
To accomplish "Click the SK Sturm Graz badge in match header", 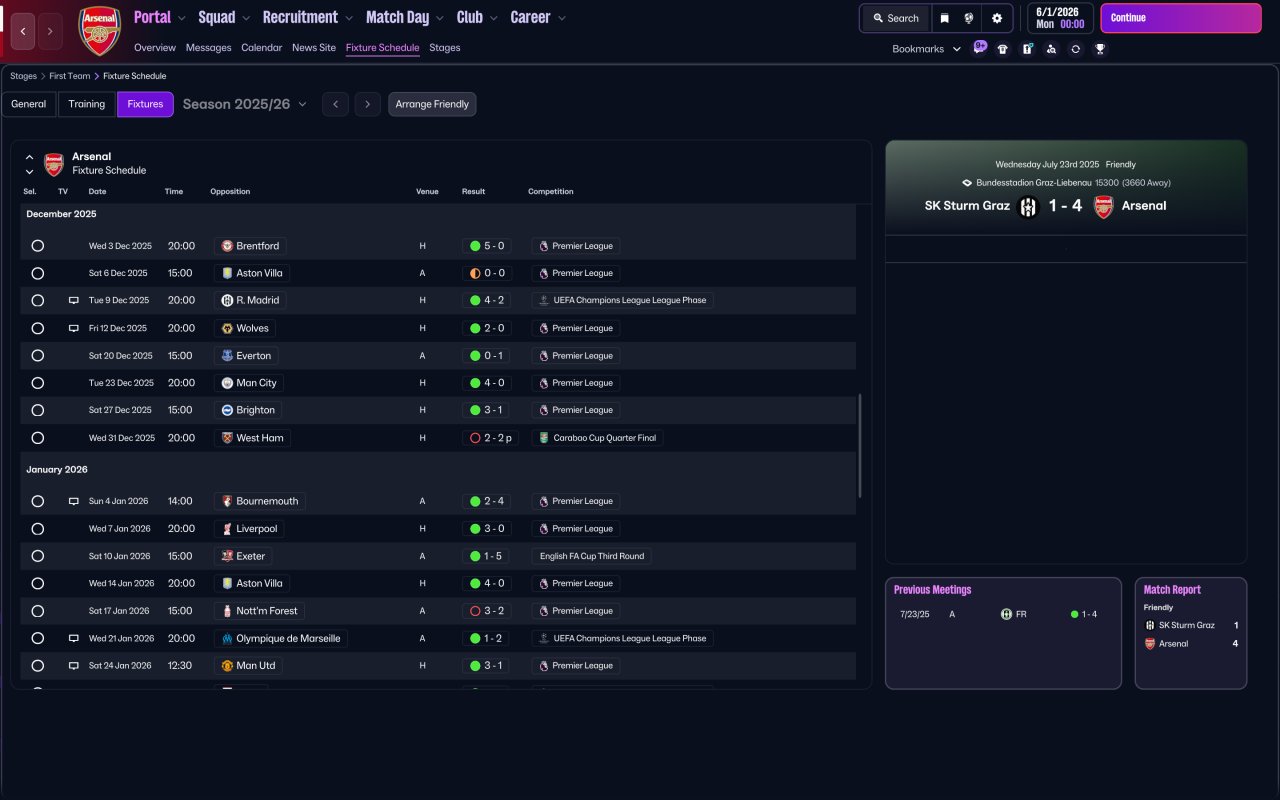I will coord(1028,206).
